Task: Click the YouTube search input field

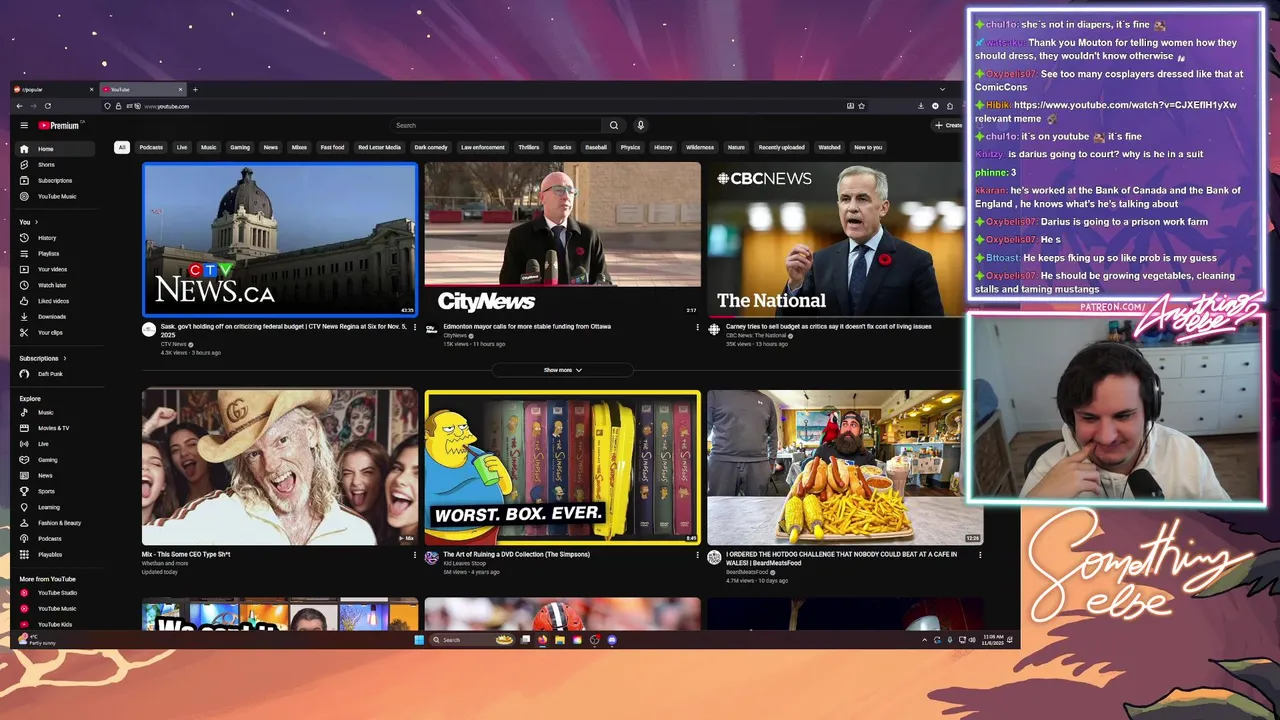Action: point(496,125)
